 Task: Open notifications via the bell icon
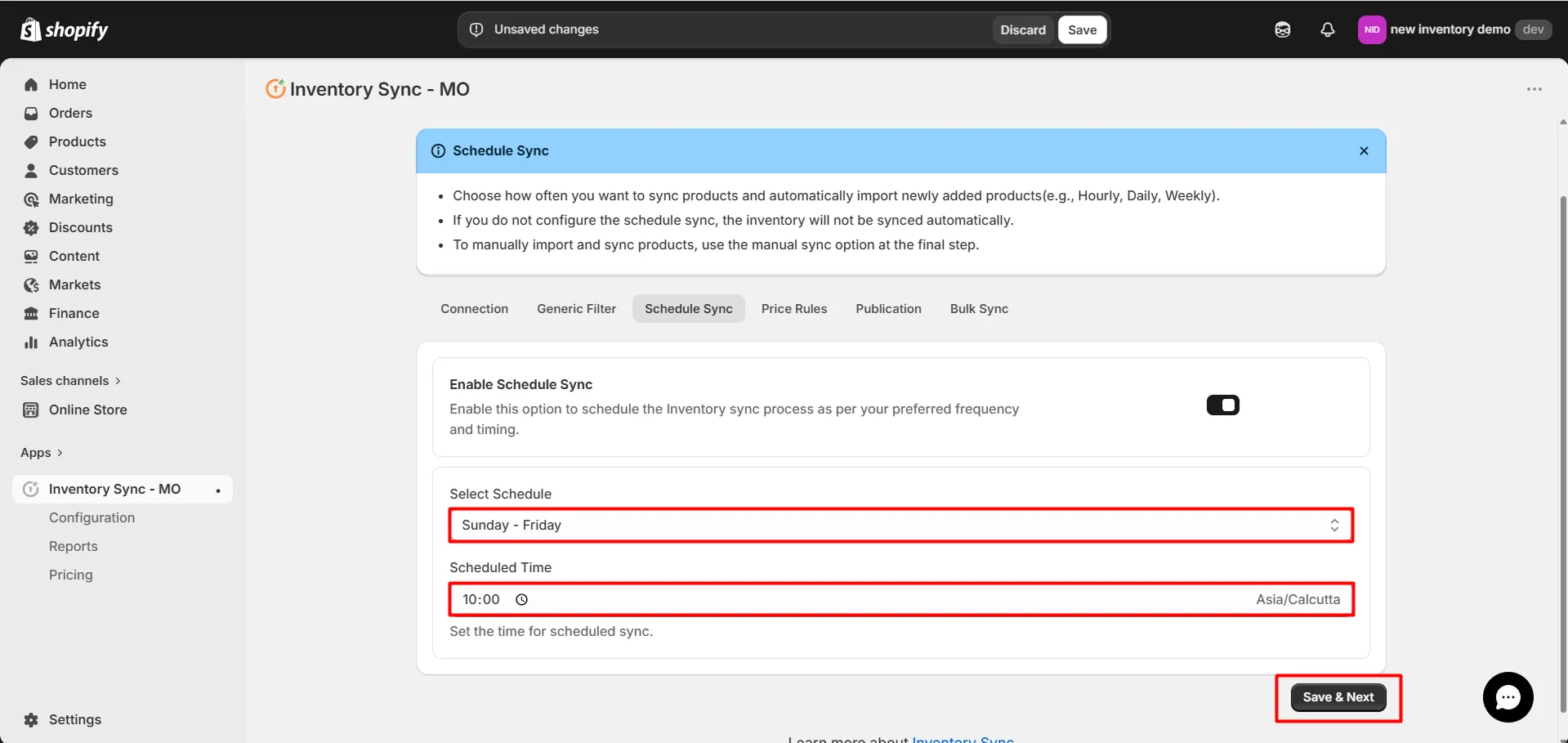(x=1327, y=29)
